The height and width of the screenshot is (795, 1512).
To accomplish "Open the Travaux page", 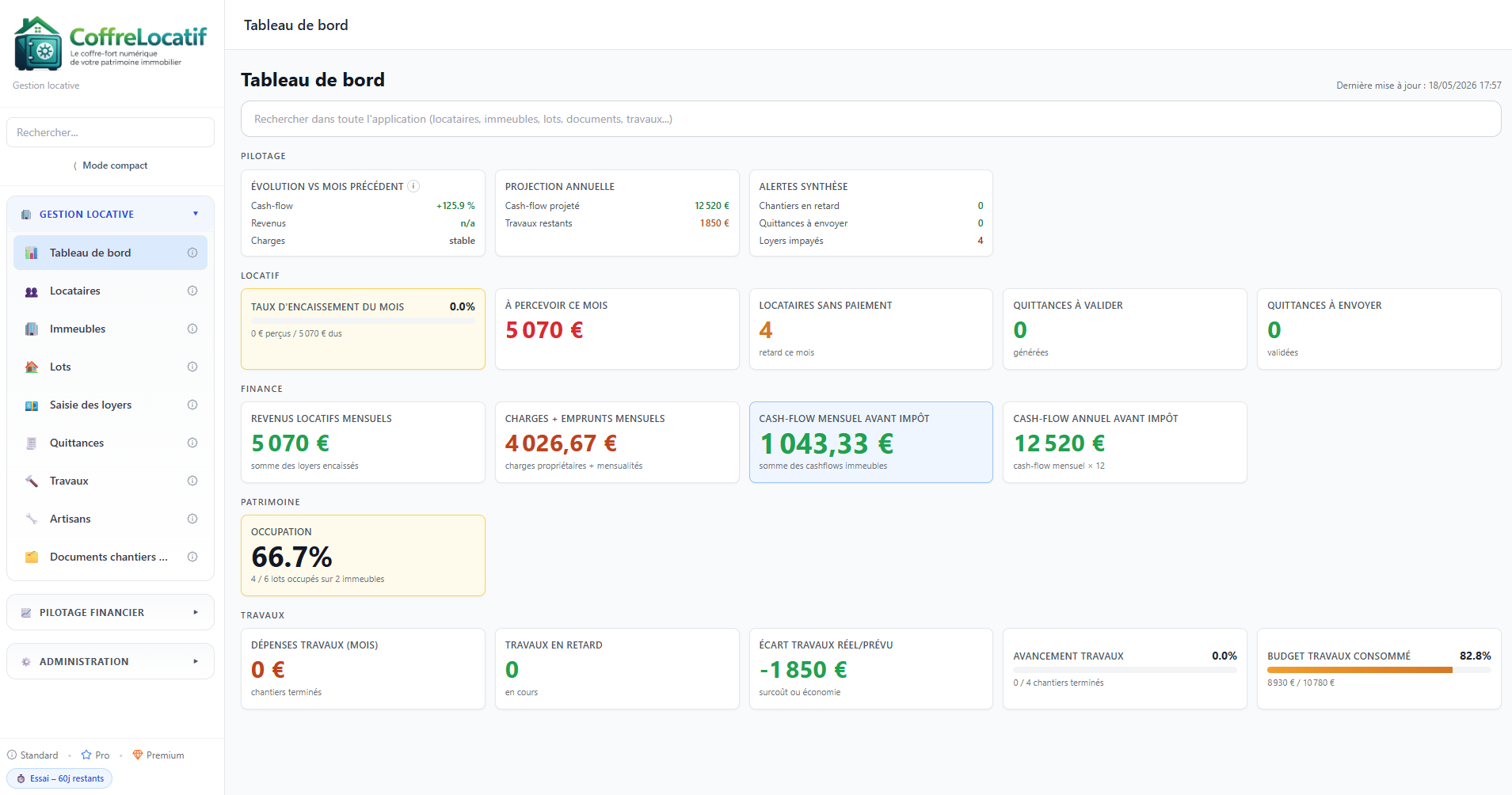I will point(110,481).
